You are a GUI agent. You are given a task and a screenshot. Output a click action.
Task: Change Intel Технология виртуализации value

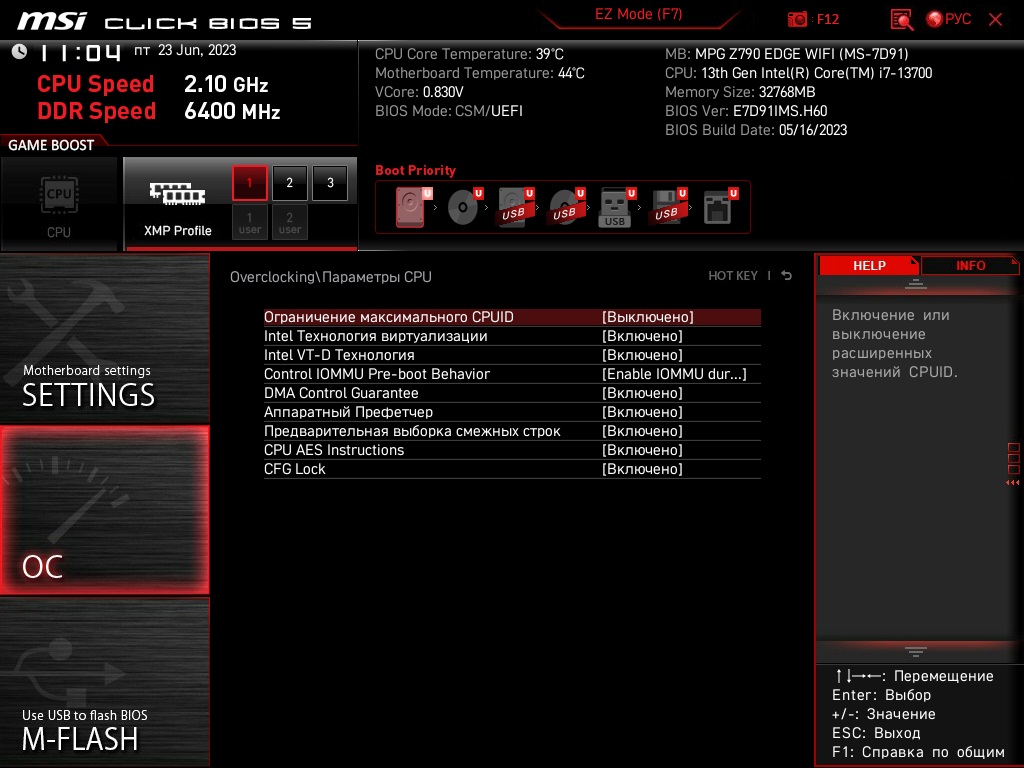click(x=642, y=336)
